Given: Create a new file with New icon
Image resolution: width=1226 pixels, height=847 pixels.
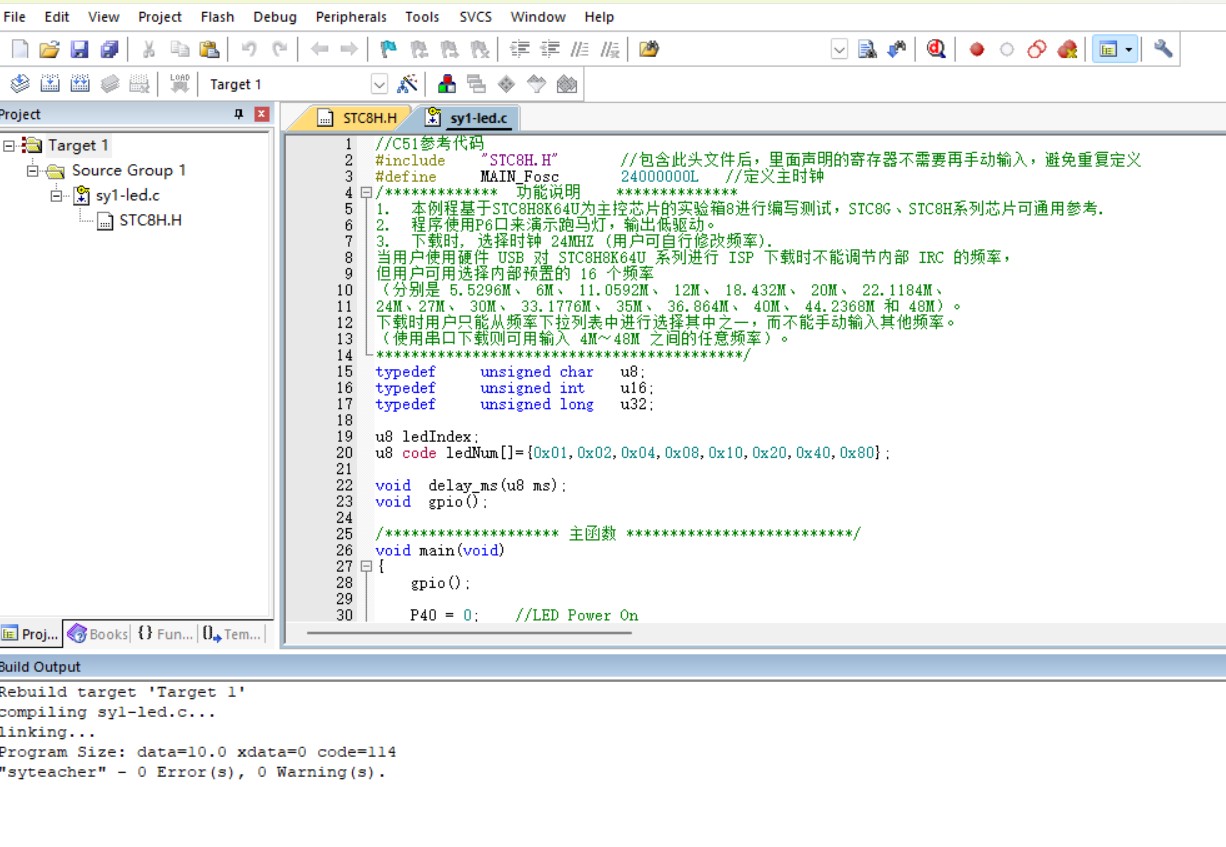Looking at the screenshot, I should (20, 49).
